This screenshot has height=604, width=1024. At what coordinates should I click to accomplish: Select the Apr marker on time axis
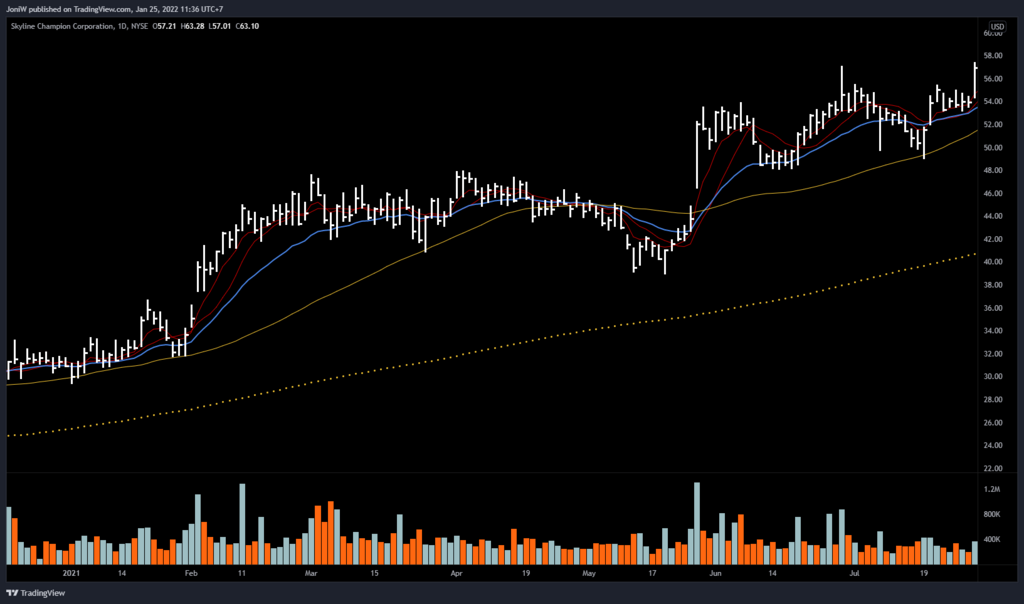point(457,574)
